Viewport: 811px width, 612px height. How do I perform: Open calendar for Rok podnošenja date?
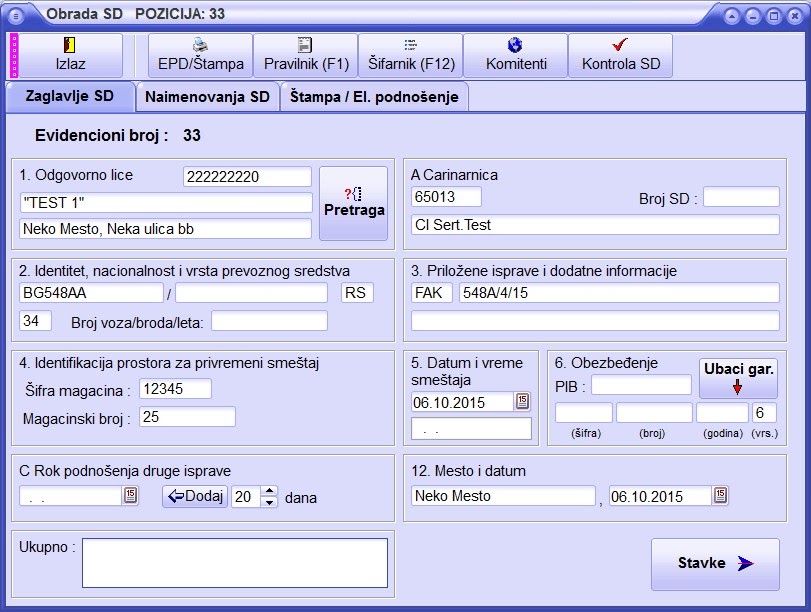[x=130, y=495]
